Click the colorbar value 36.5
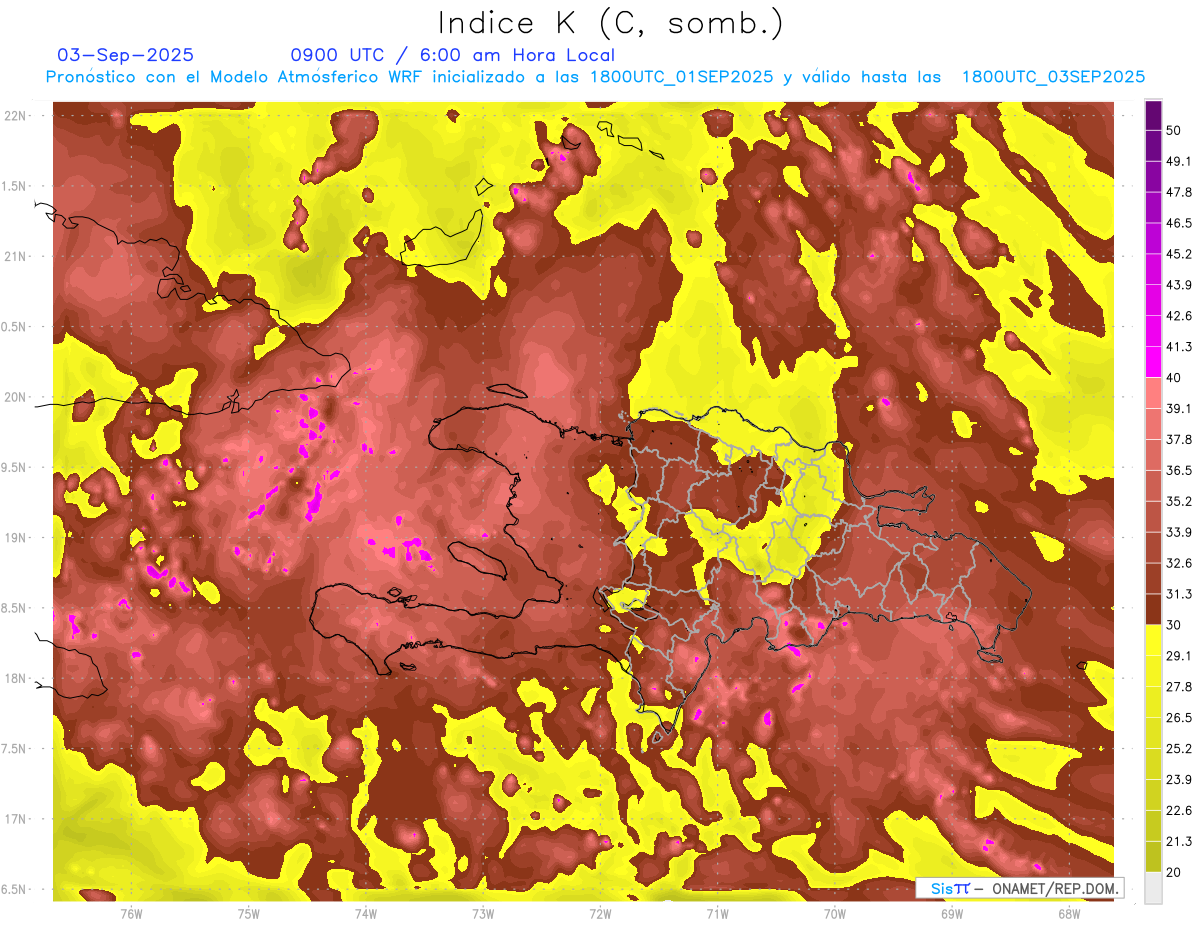The image size is (1200, 927). [1178, 472]
